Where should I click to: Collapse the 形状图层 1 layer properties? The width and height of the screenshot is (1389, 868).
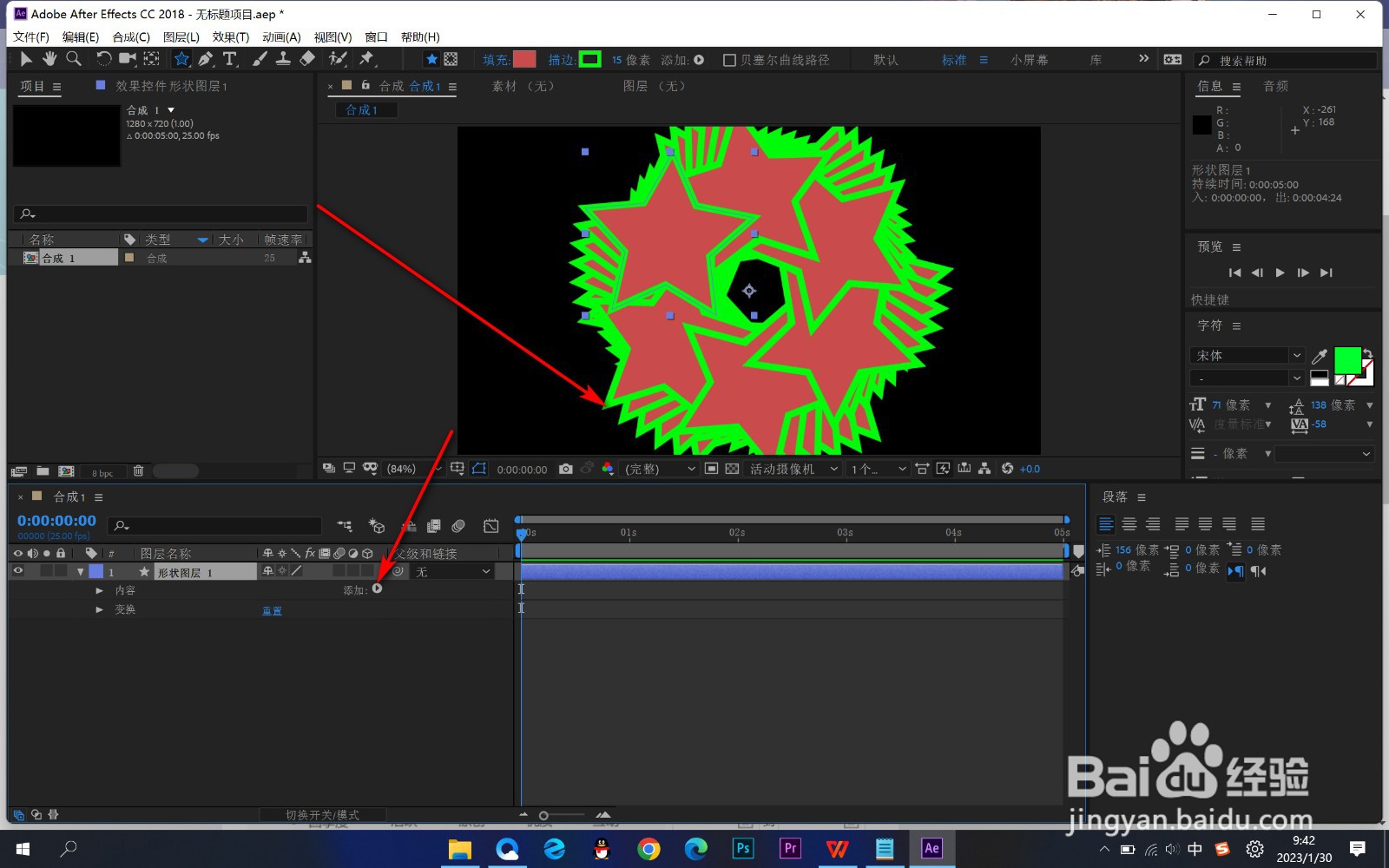(81, 572)
